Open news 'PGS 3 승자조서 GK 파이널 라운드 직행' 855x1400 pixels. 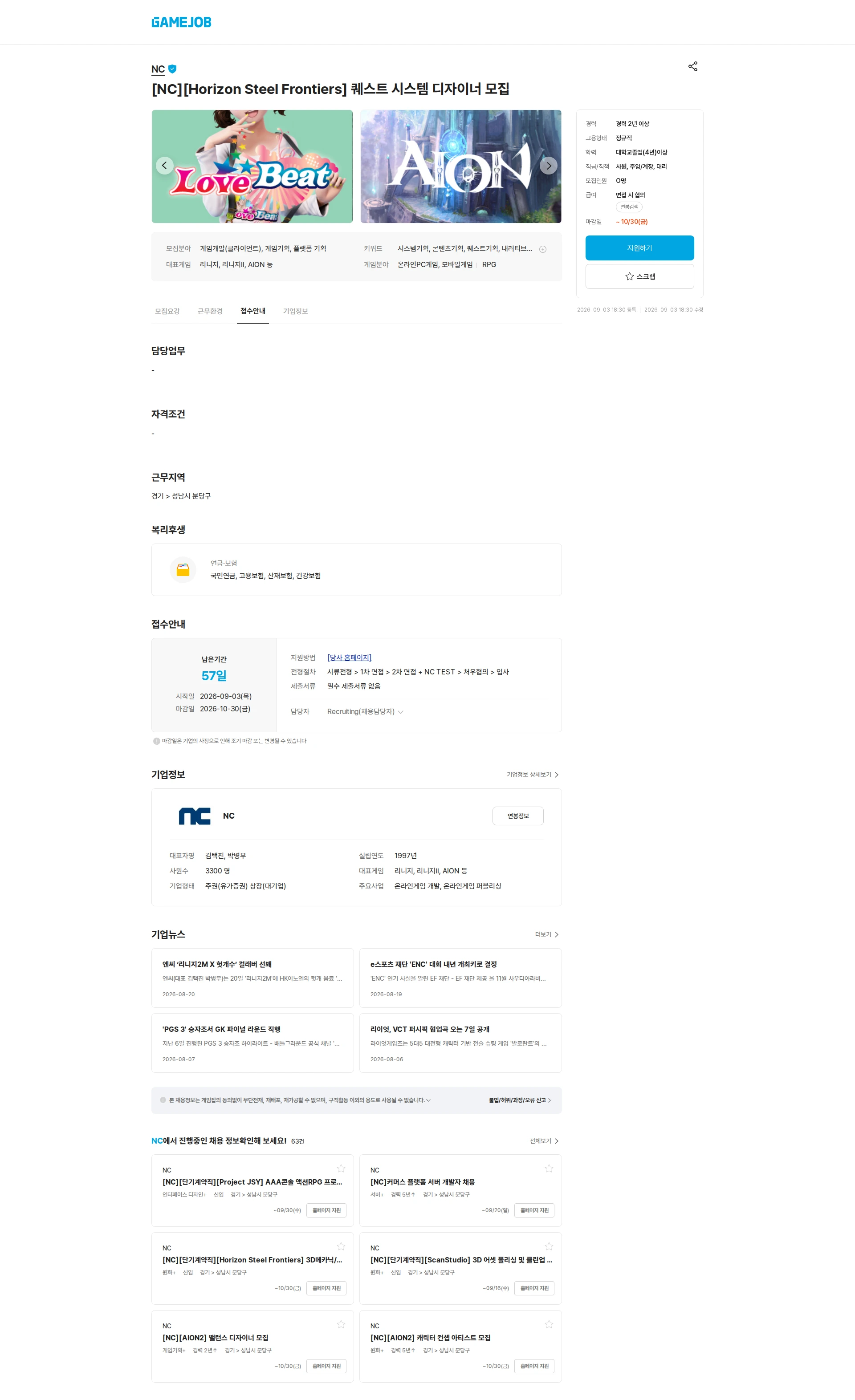[x=221, y=1029]
